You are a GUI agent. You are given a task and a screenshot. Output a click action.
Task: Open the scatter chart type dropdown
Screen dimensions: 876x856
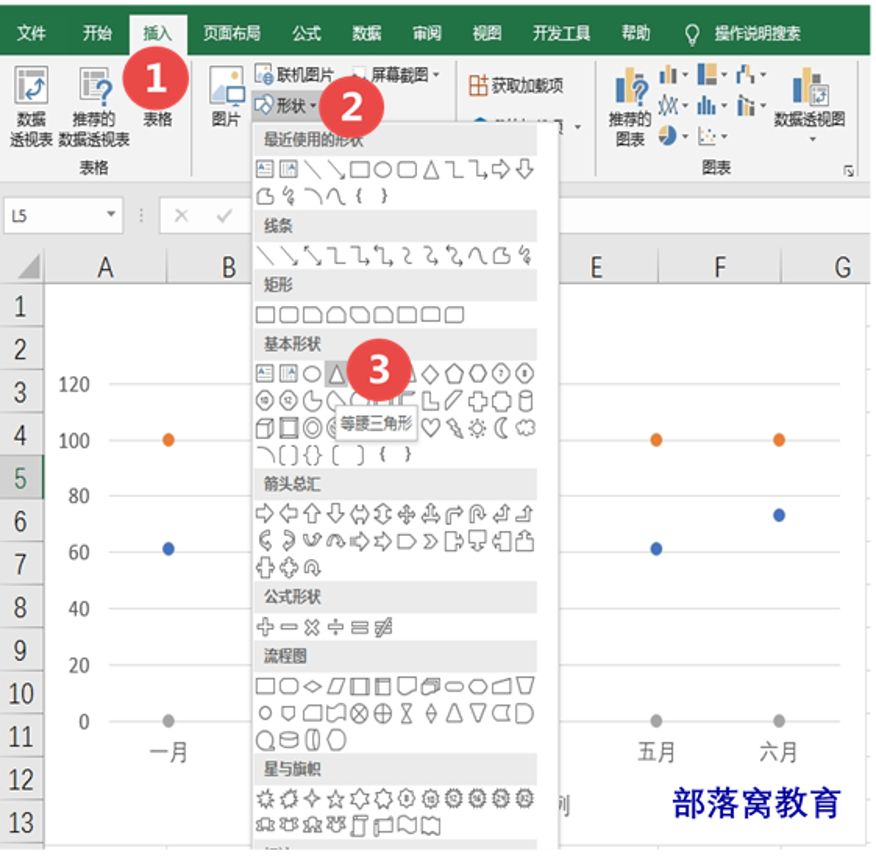click(x=712, y=136)
